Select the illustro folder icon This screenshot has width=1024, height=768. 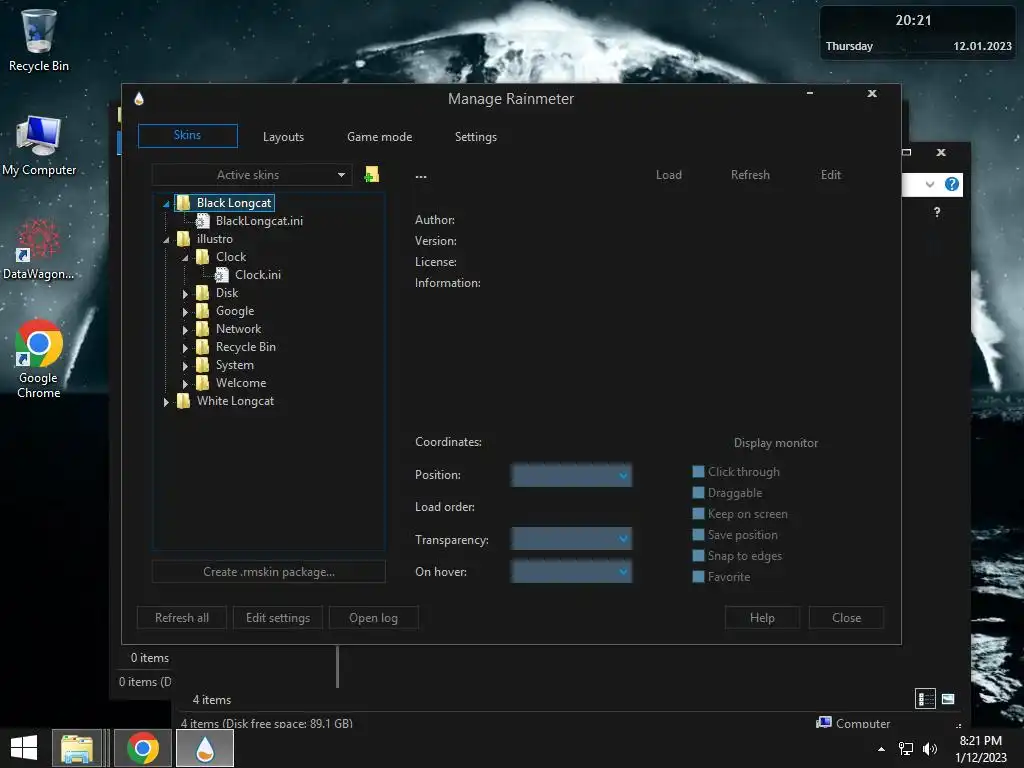pyautogui.click(x=184, y=239)
